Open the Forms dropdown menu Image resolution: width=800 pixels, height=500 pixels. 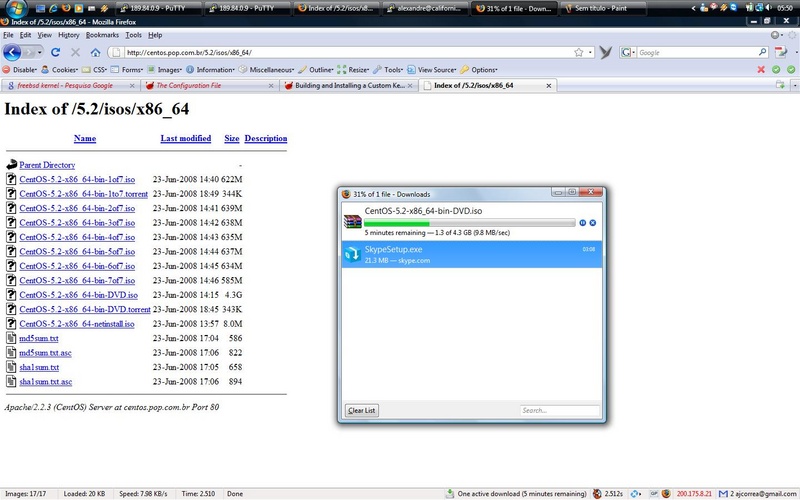tap(127, 70)
